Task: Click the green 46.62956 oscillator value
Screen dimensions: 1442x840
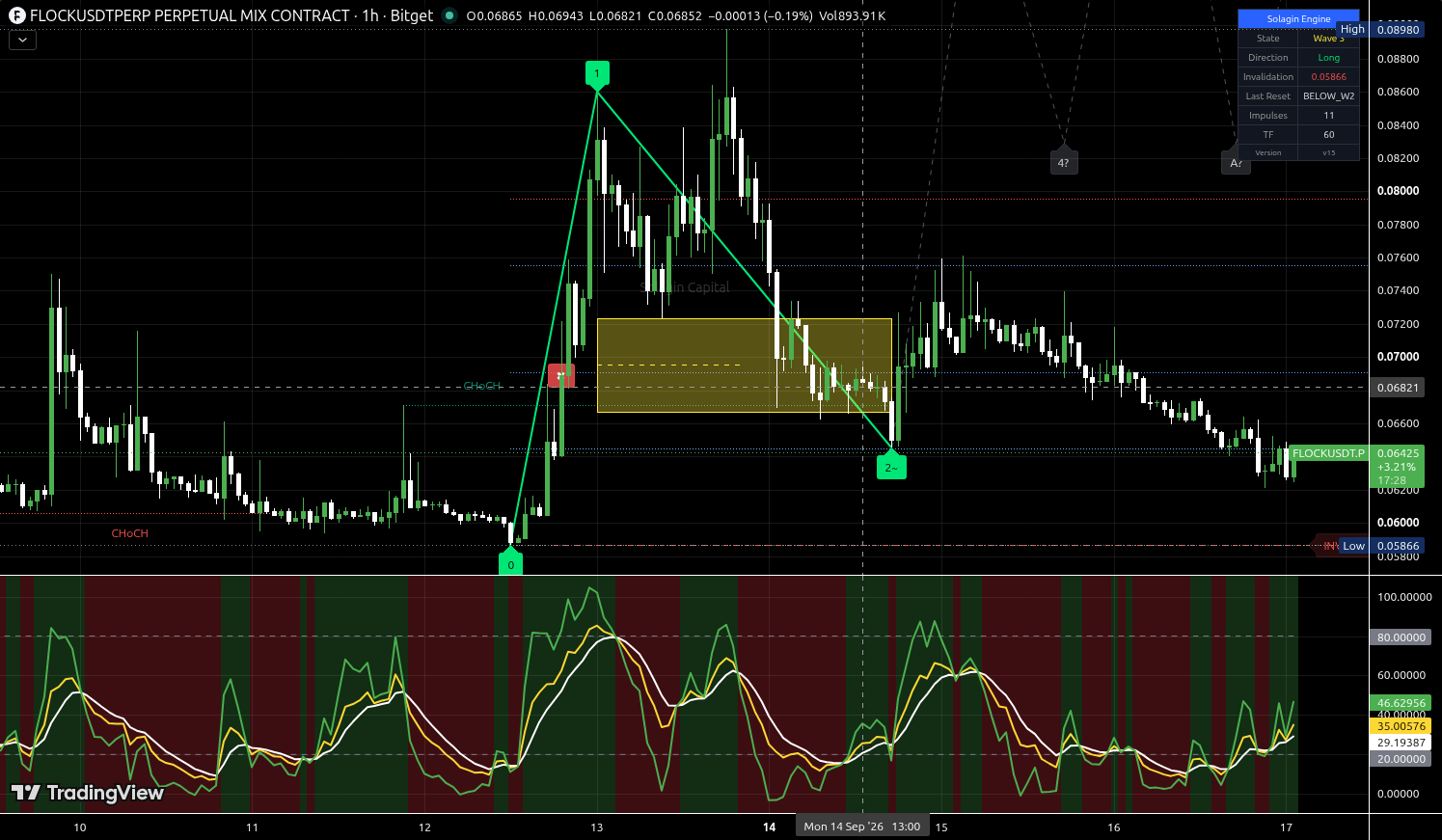Action: coord(1401,703)
